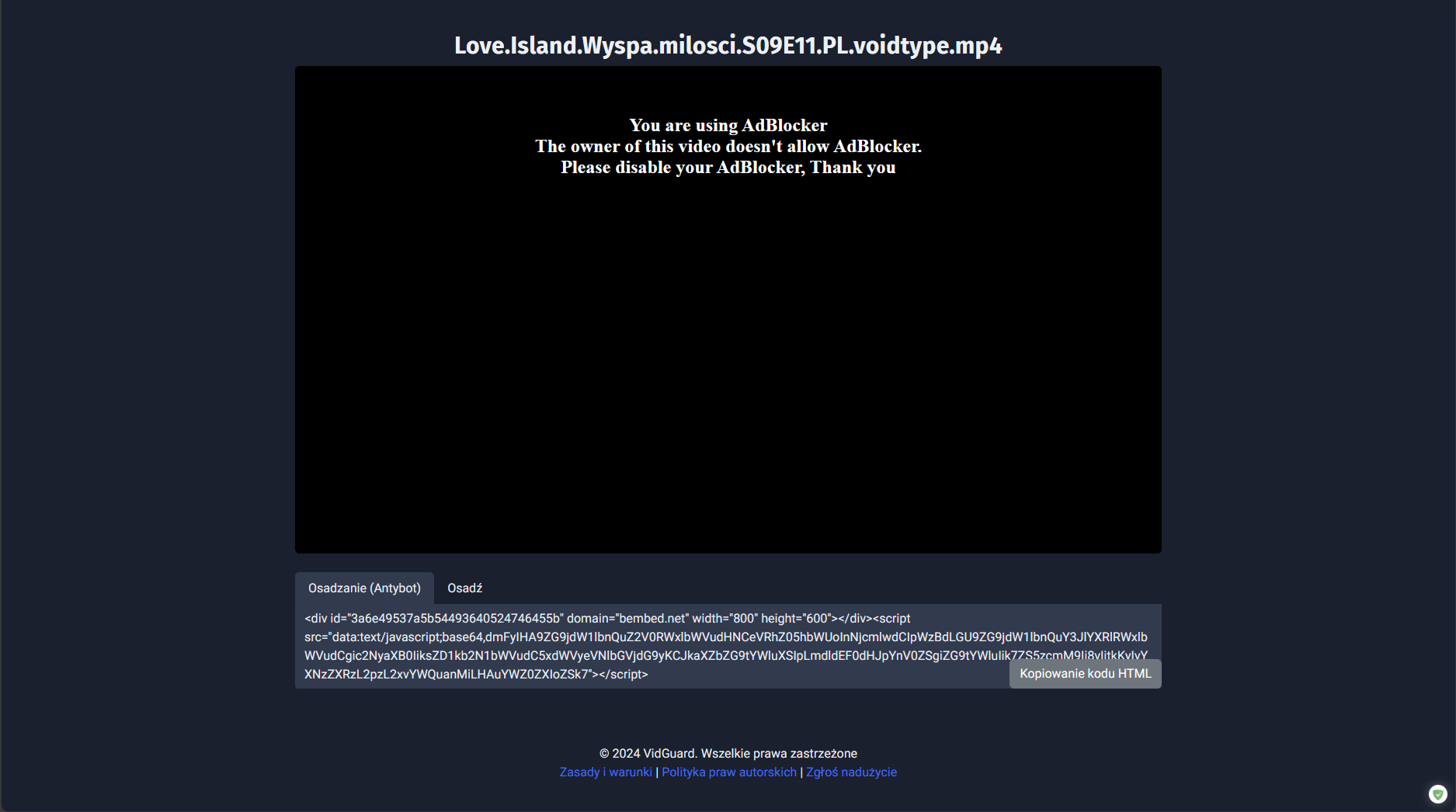Follow the Polityka praw autorskich link
Image resolution: width=1456 pixels, height=812 pixels.
(728, 772)
